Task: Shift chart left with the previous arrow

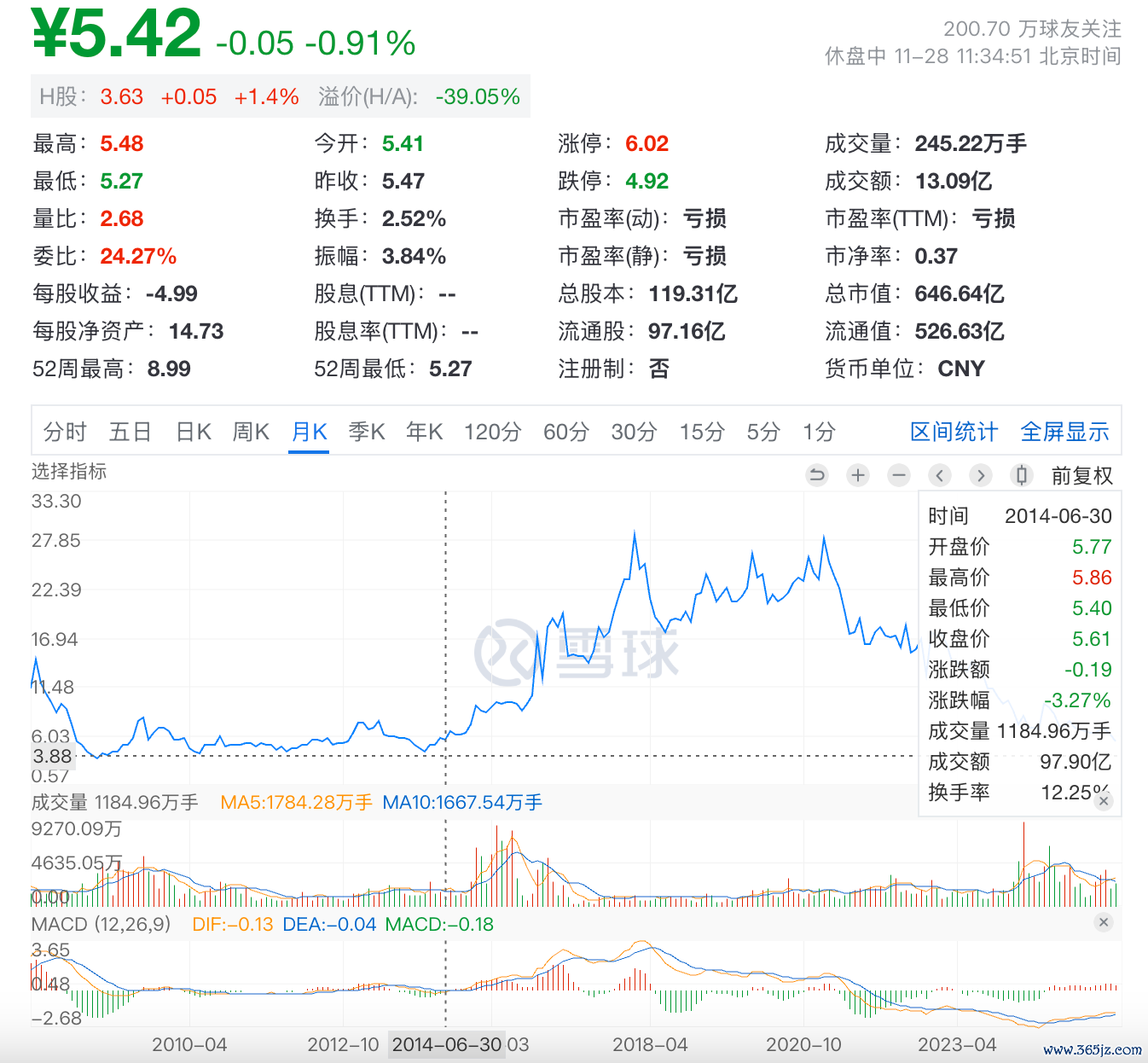Action: click(940, 475)
